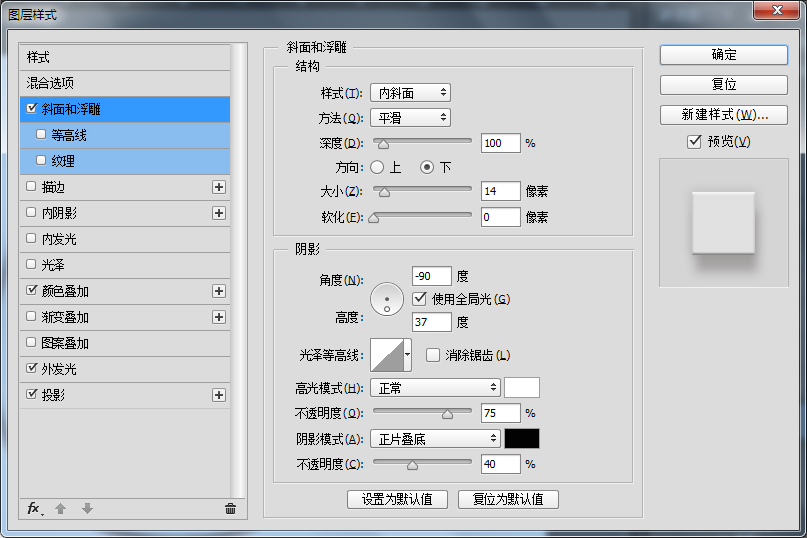Open the 样式 dropdown showing 内斜面
The height and width of the screenshot is (538, 807).
coord(410,93)
